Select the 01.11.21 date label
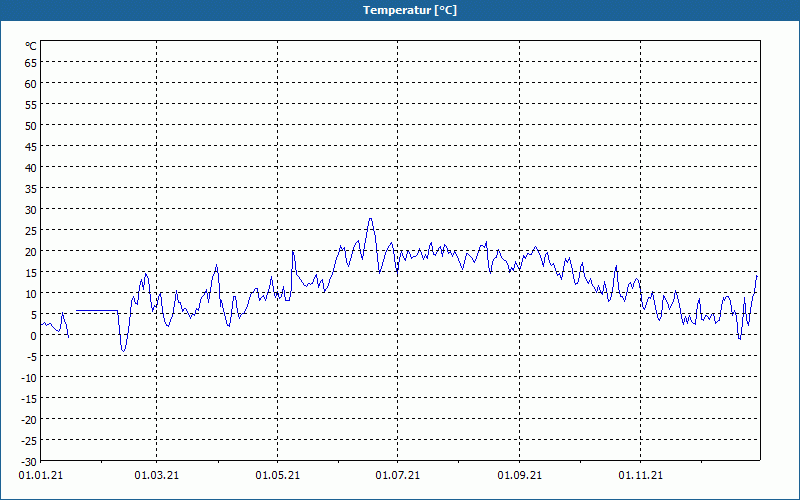 (x=639, y=476)
